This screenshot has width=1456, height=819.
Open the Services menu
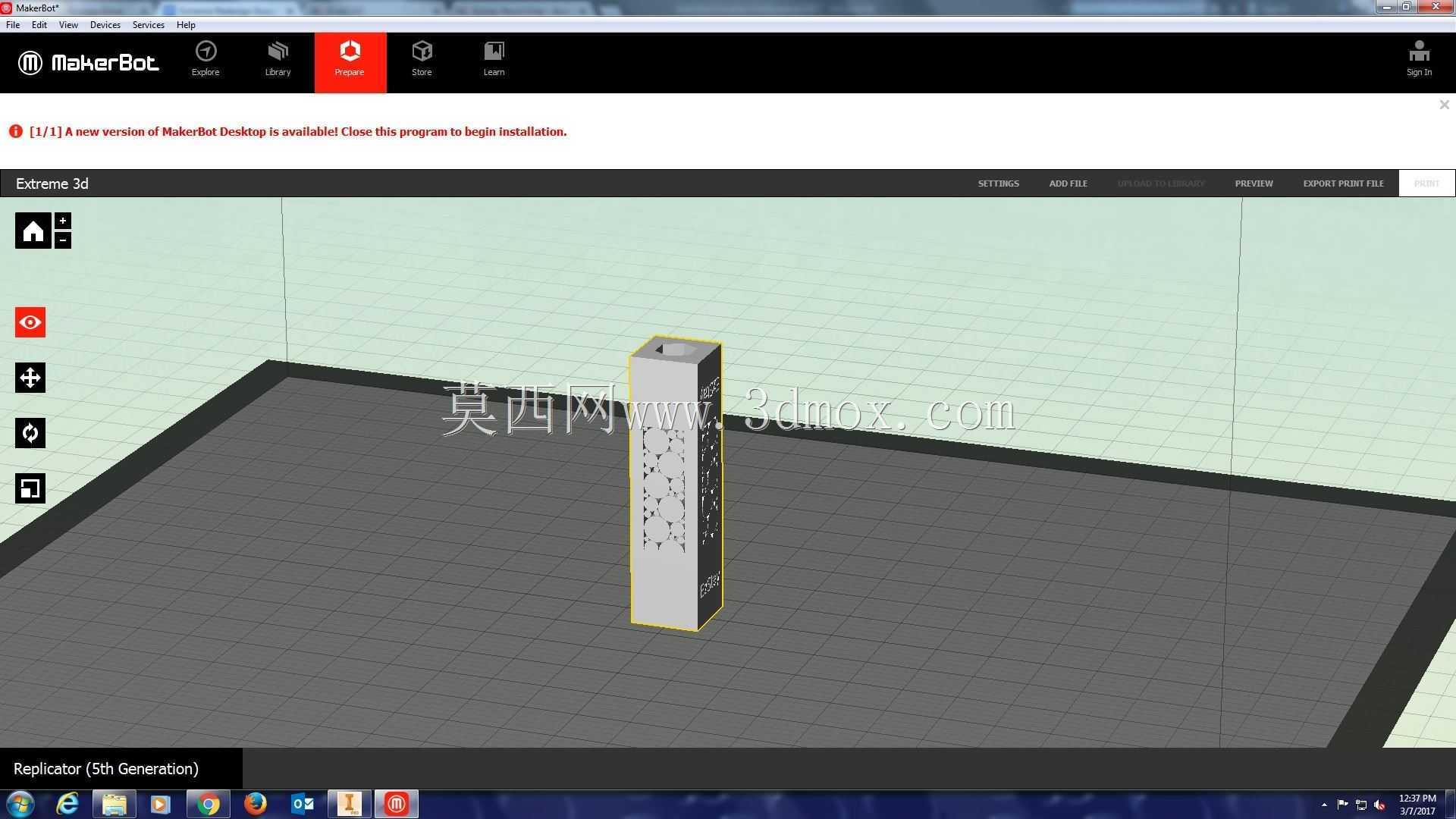point(149,25)
